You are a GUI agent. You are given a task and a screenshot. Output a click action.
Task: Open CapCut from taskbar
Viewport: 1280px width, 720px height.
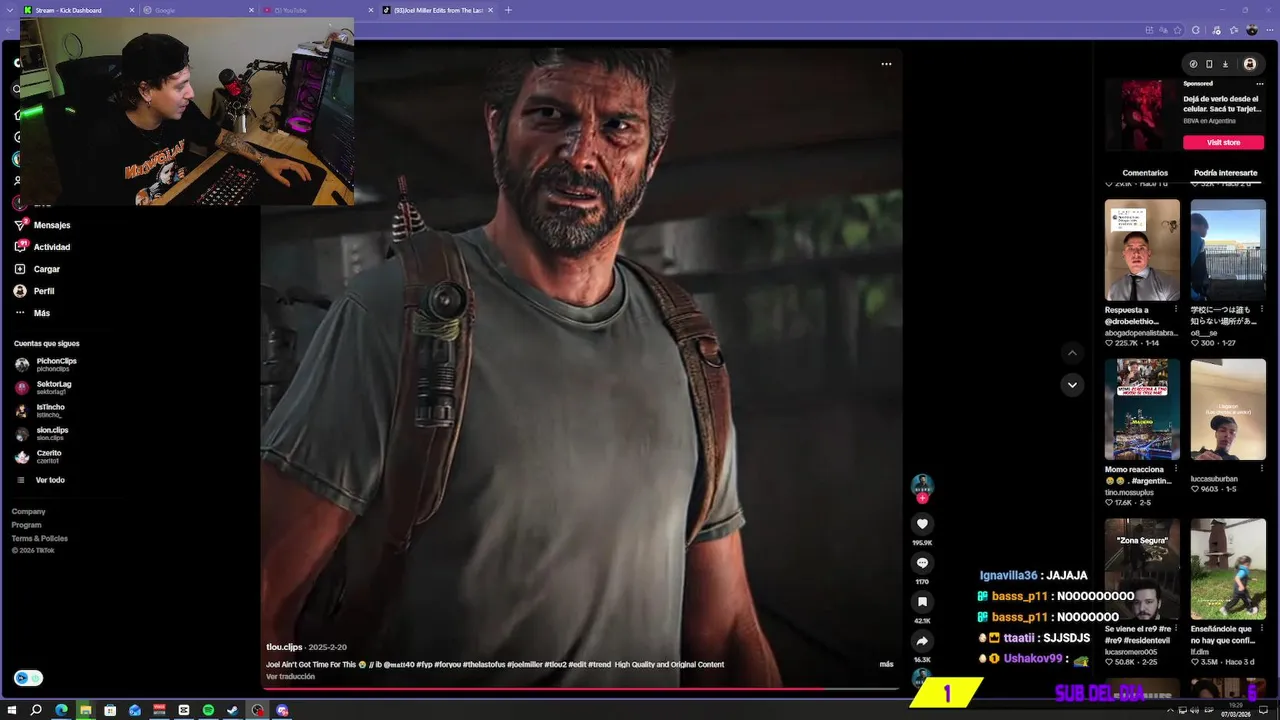click(x=184, y=710)
